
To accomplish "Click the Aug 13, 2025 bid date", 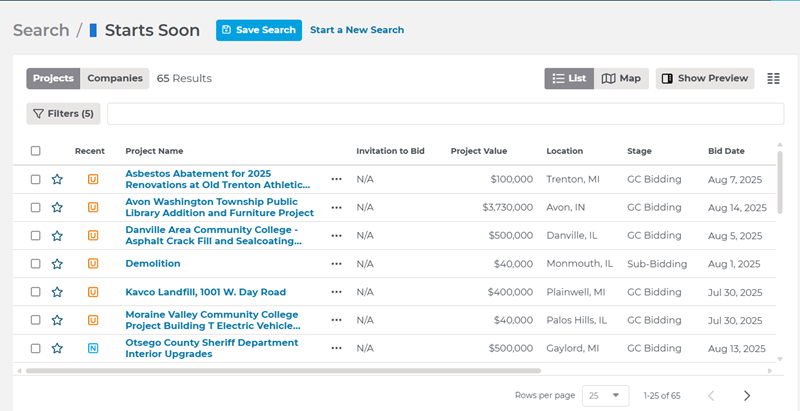I will tap(737, 348).
